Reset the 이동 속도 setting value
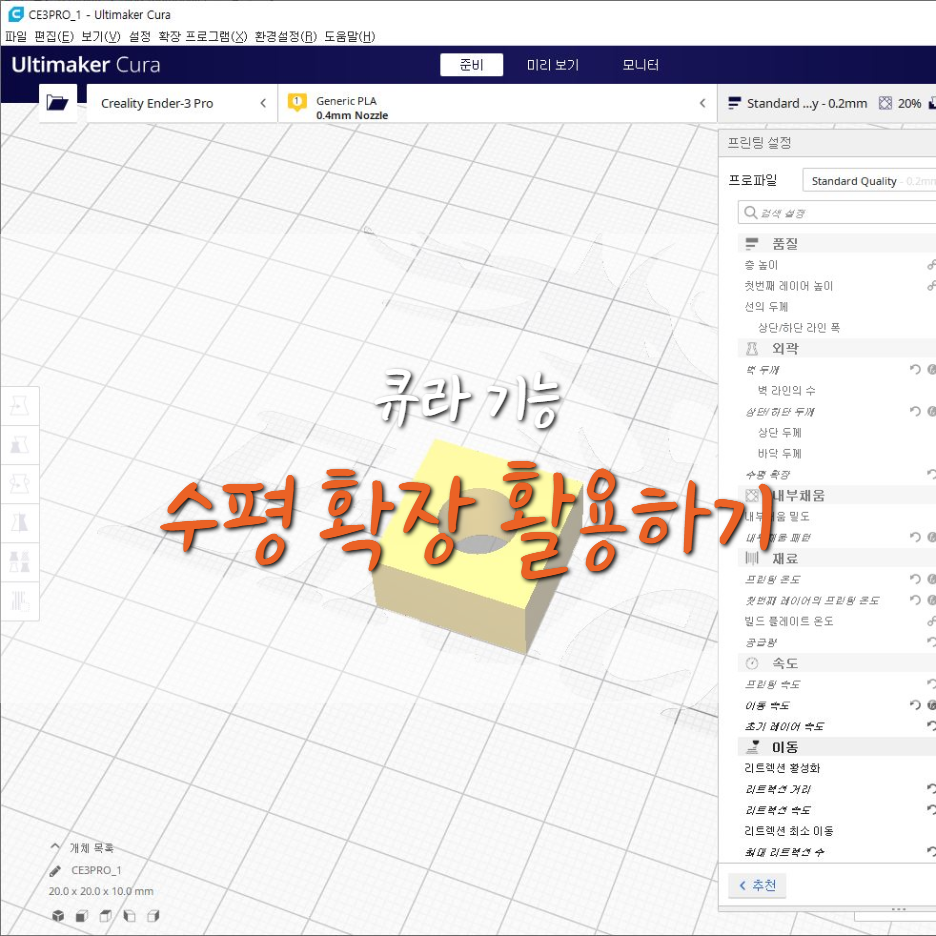 coord(915,705)
